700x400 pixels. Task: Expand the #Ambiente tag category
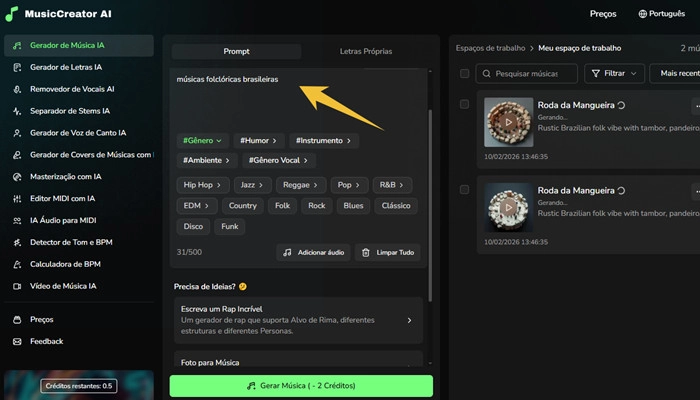click(207, 160)
